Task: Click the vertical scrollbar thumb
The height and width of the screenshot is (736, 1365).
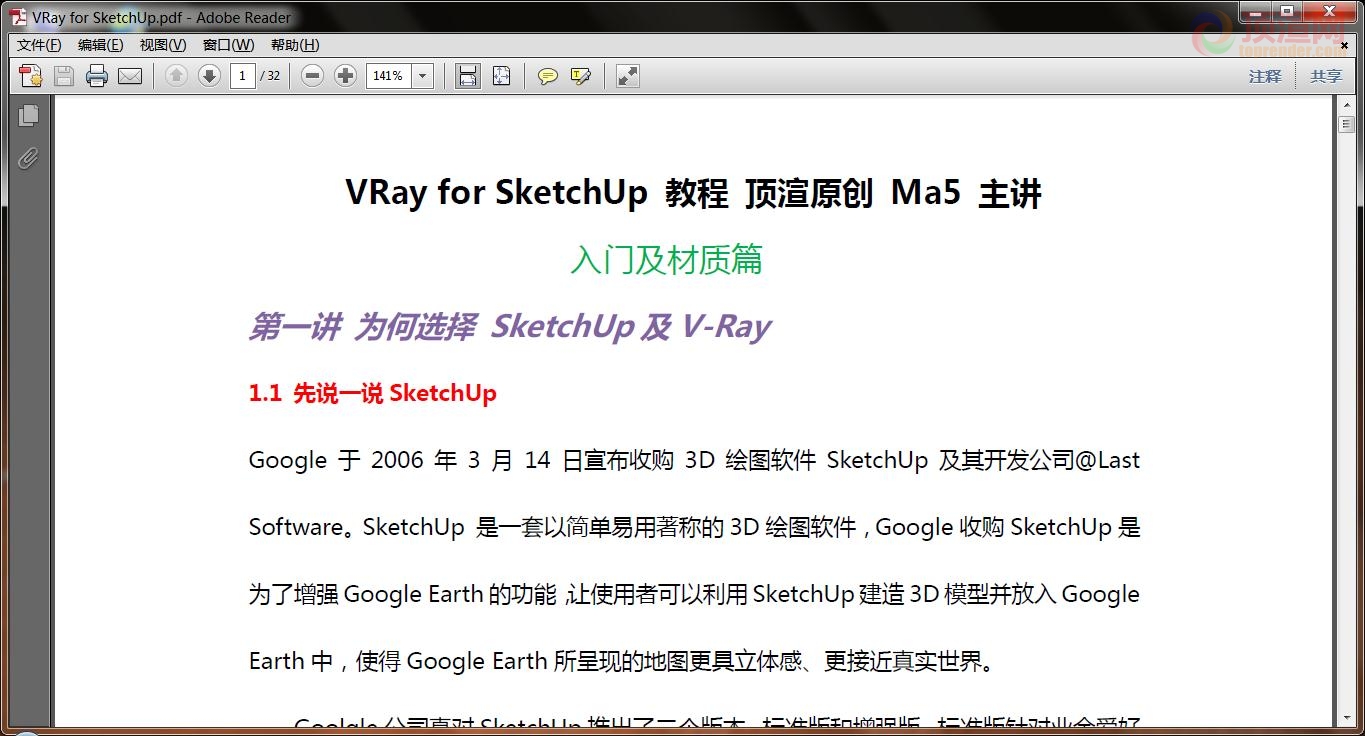Action: 1345,124
